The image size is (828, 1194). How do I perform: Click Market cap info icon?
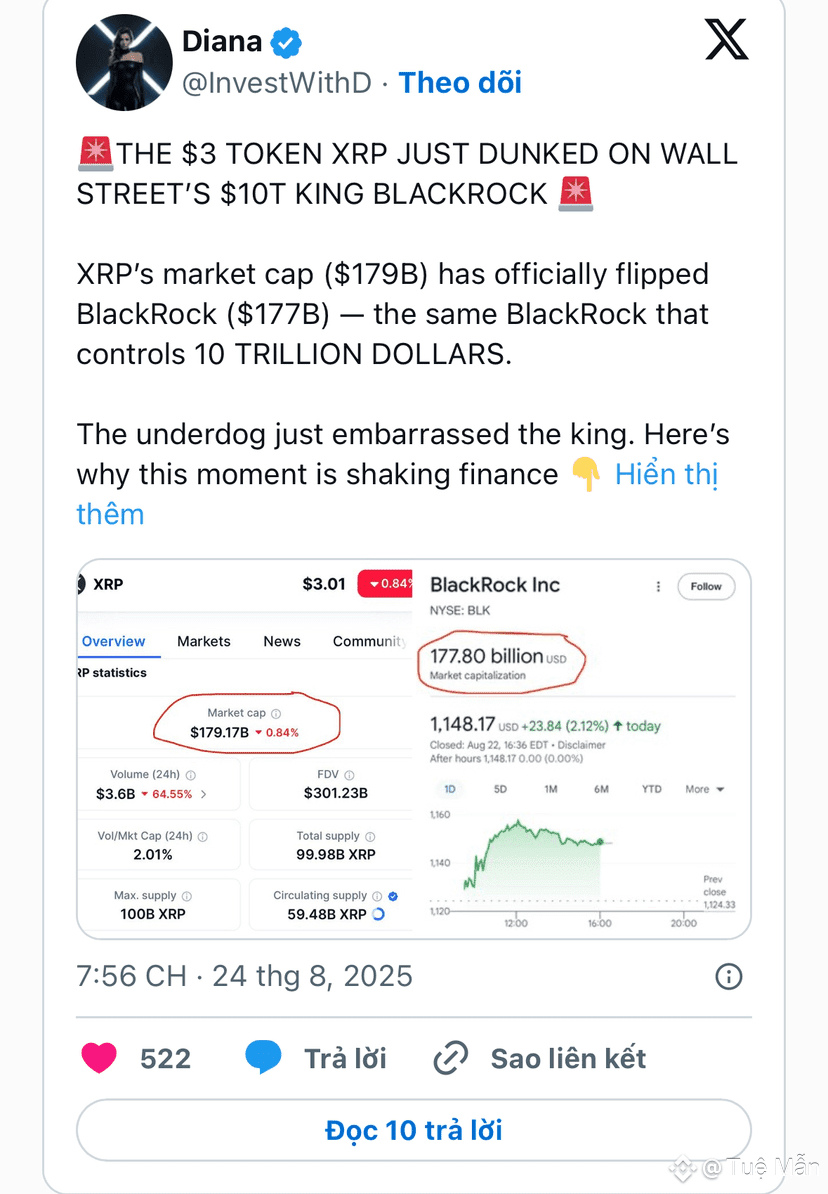pos(277,714)
